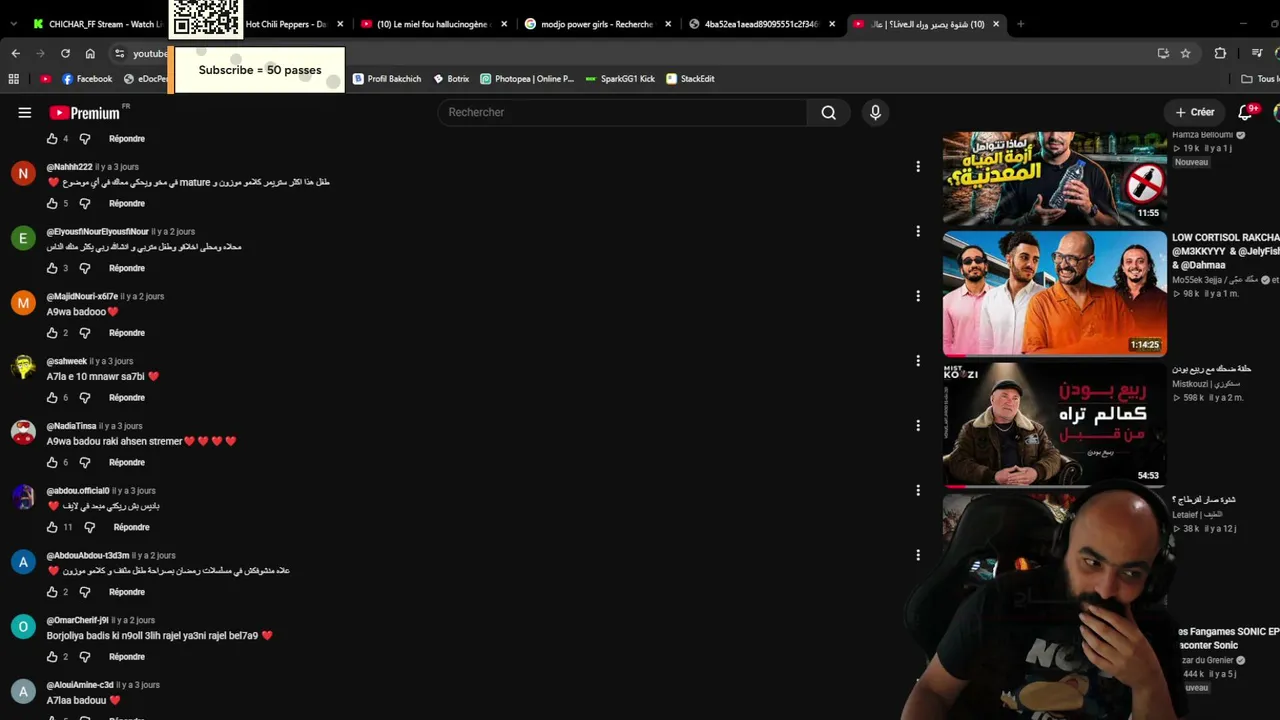This screenshot has height=720, width=1280.
Task: Dislike the comment by @OmarCherif-j9i
Action: point(85,657)
